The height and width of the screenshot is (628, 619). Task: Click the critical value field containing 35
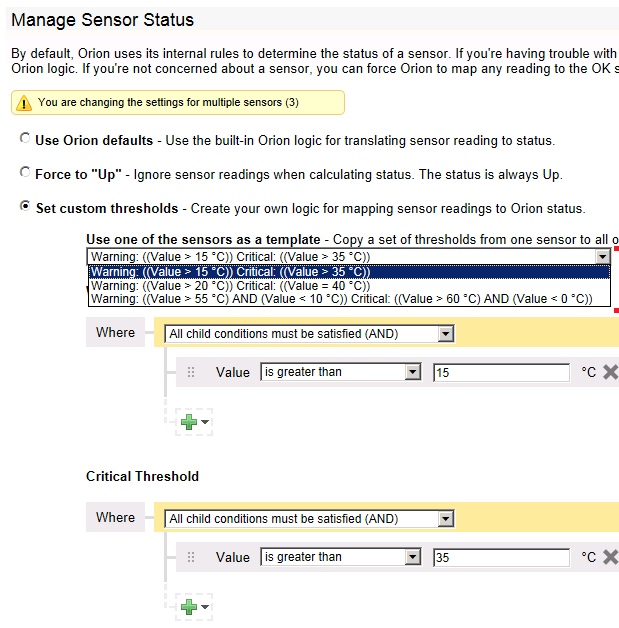[x=501, y=558]
